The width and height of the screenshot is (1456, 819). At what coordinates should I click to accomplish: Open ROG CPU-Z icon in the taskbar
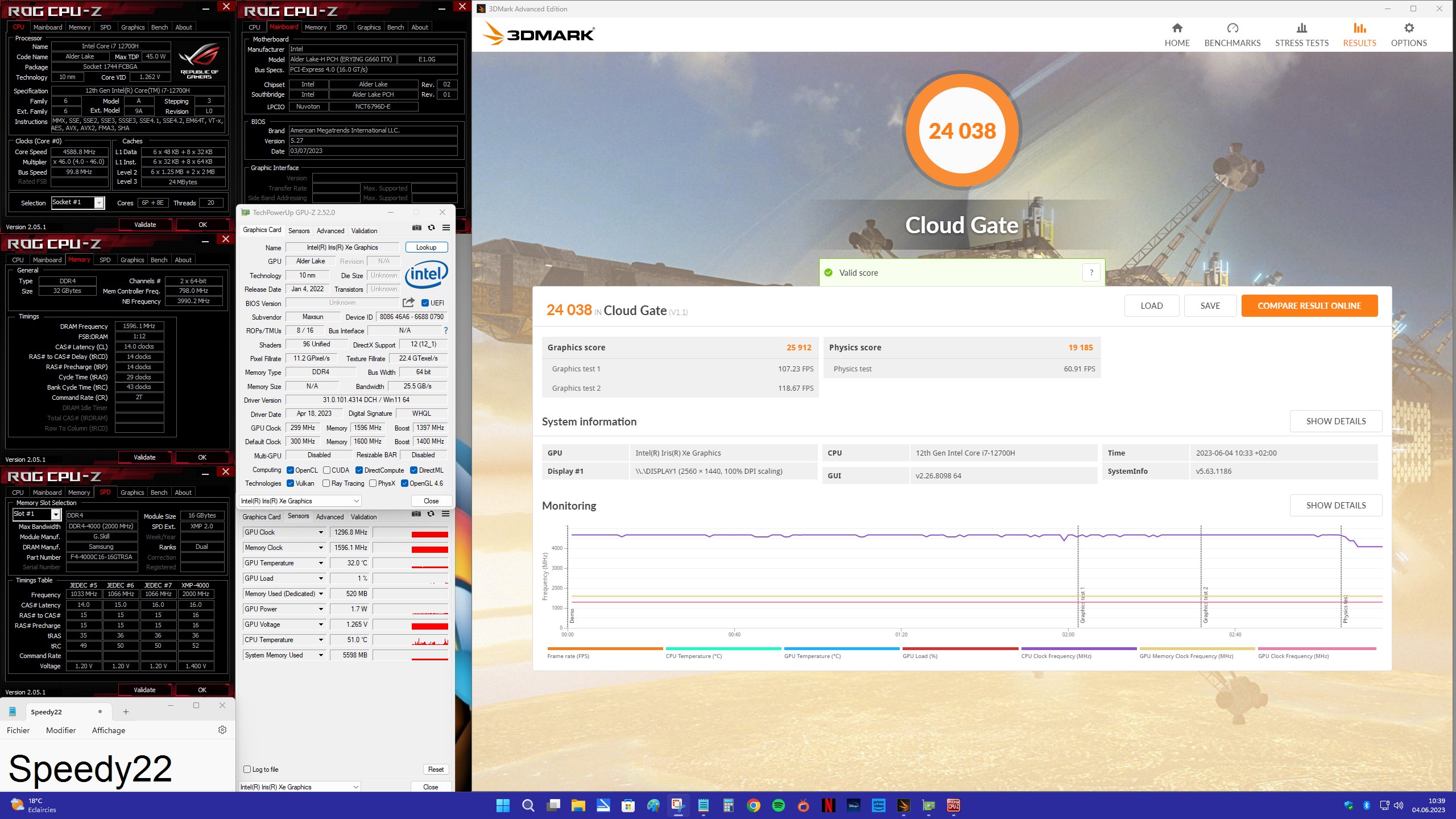click(x=954, y=805)
